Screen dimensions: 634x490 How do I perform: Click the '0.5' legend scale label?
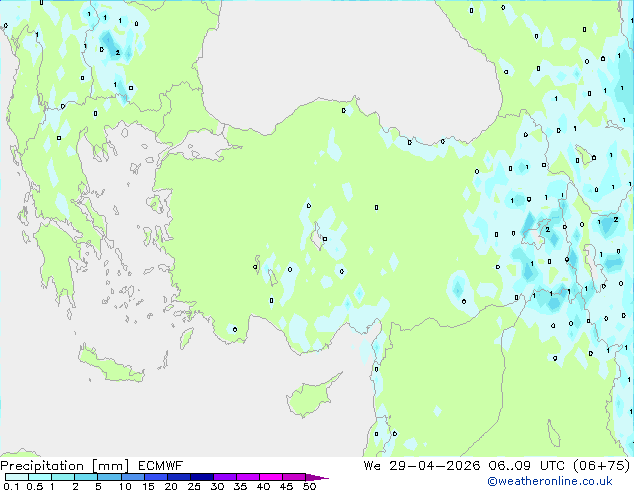34,486
